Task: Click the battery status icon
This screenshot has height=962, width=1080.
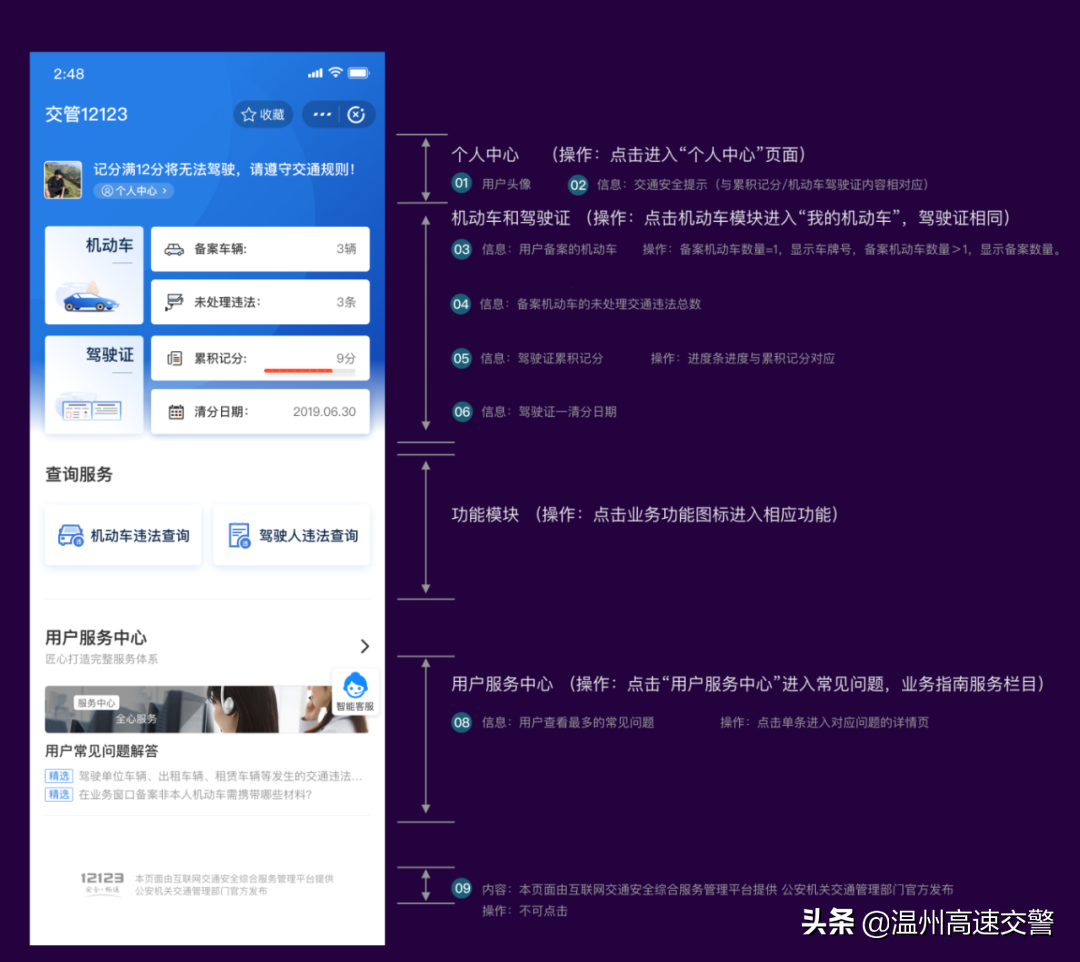Action: point(359,73)
